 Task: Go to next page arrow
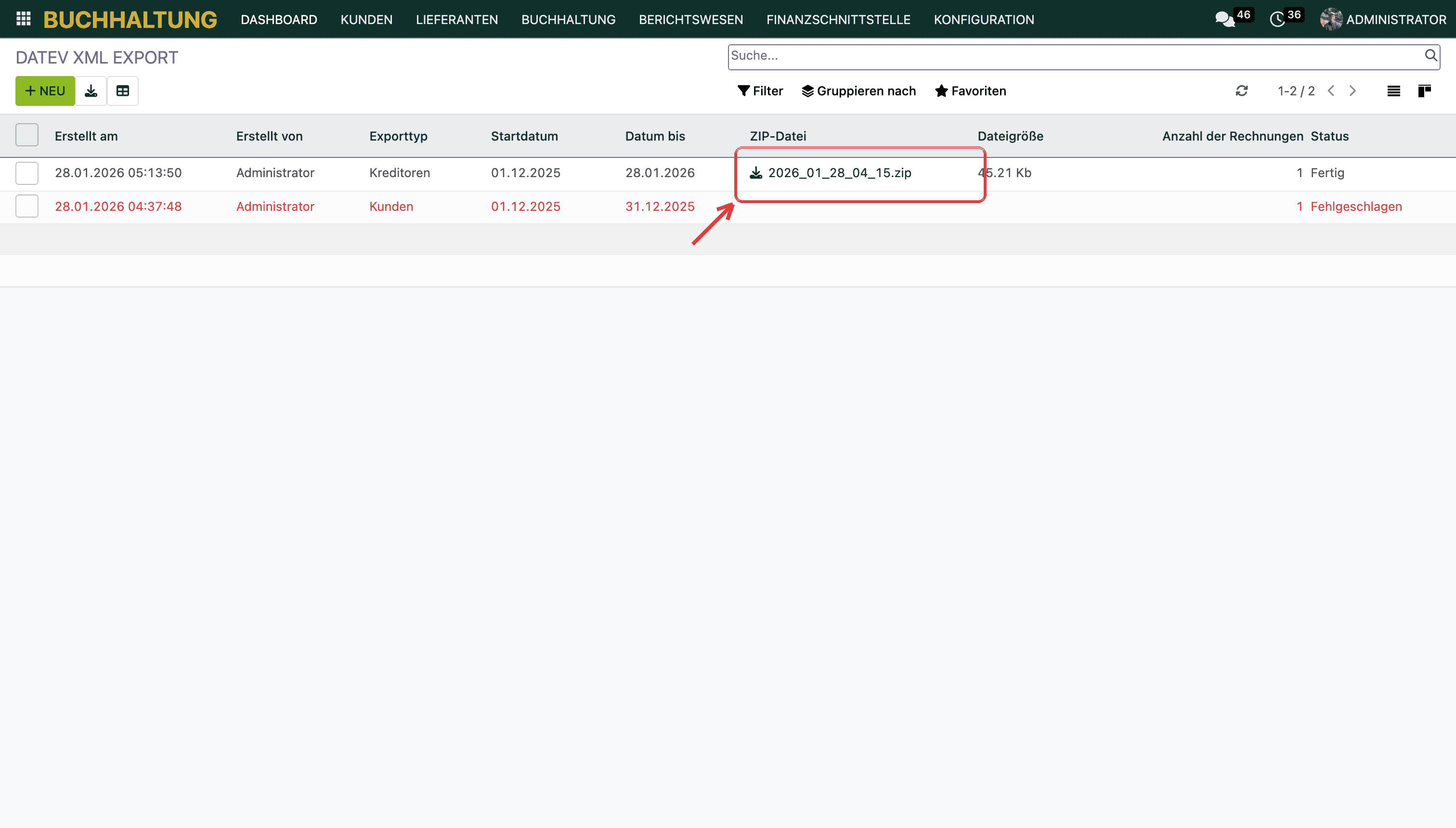(1352, 91)
